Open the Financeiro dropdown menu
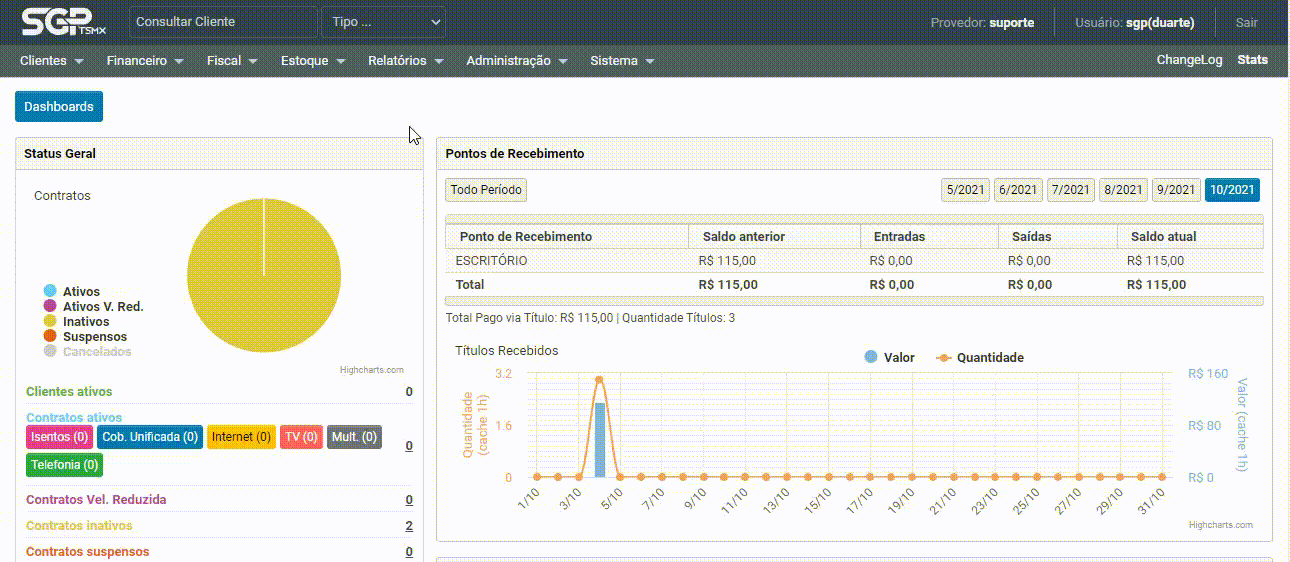The width and height of the screenshot is (1290, 562). click(145, 61)
